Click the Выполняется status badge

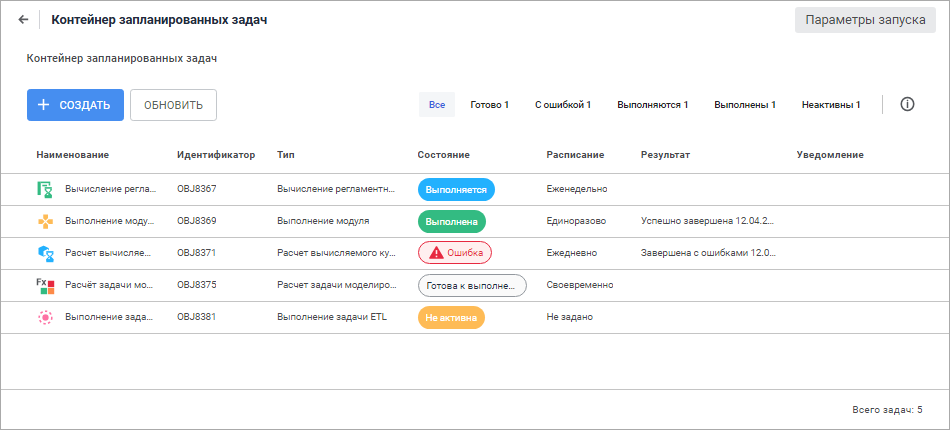456,188
